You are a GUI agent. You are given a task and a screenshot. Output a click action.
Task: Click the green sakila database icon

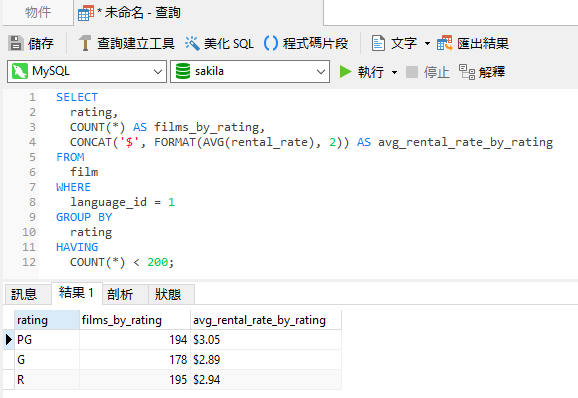[183, 71]
